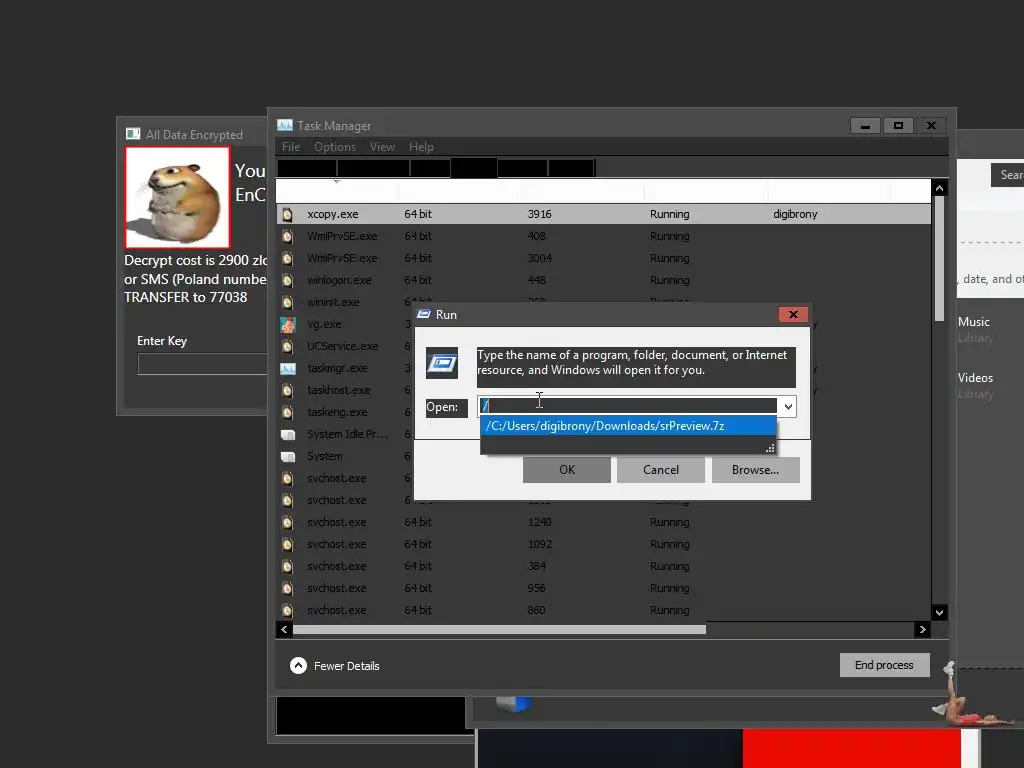Viewport: 1024px width, 768px height.
Task: Click the Search box in background window
Action: [x=1008, y=175]
